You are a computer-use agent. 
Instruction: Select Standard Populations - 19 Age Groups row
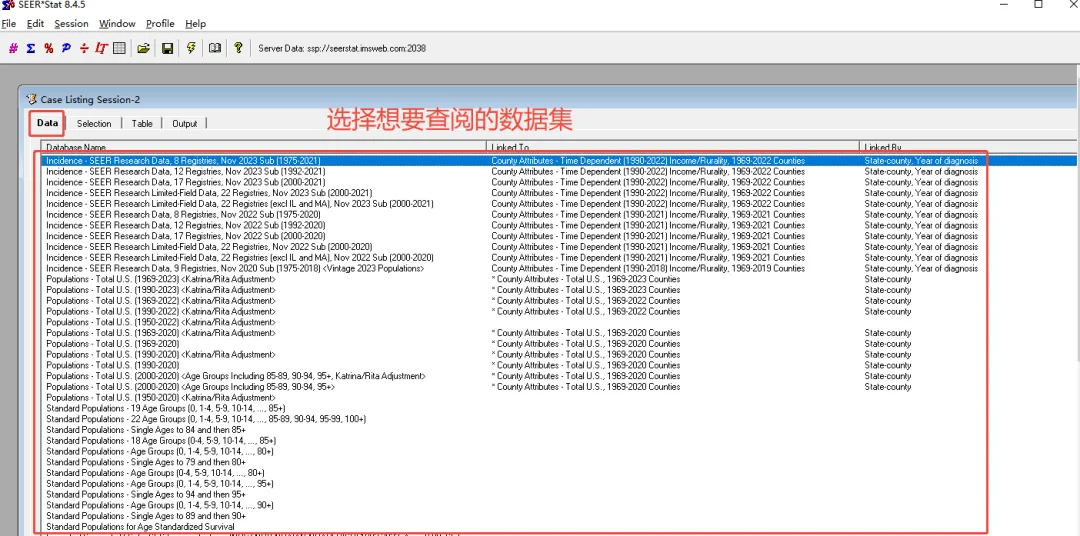coord(165,409)
